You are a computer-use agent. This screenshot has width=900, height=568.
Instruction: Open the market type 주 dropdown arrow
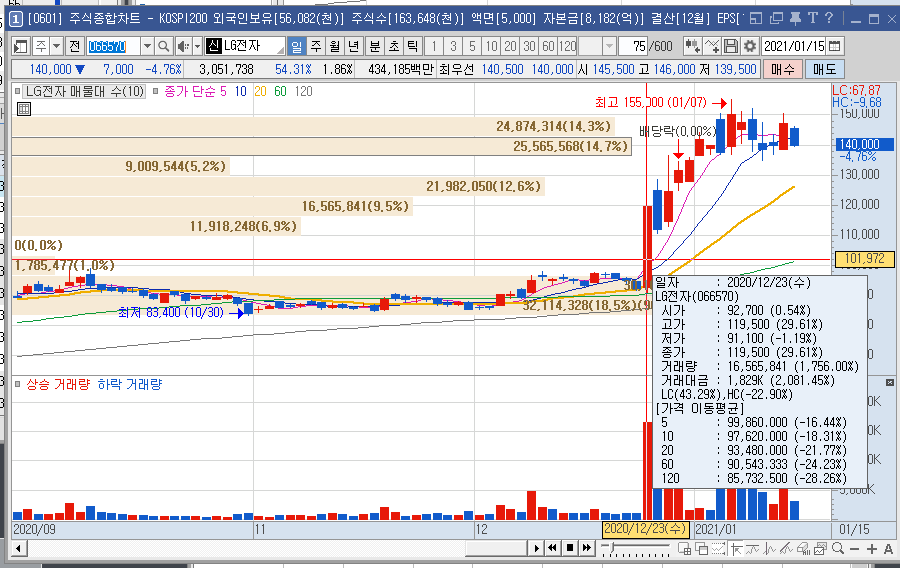56,46
